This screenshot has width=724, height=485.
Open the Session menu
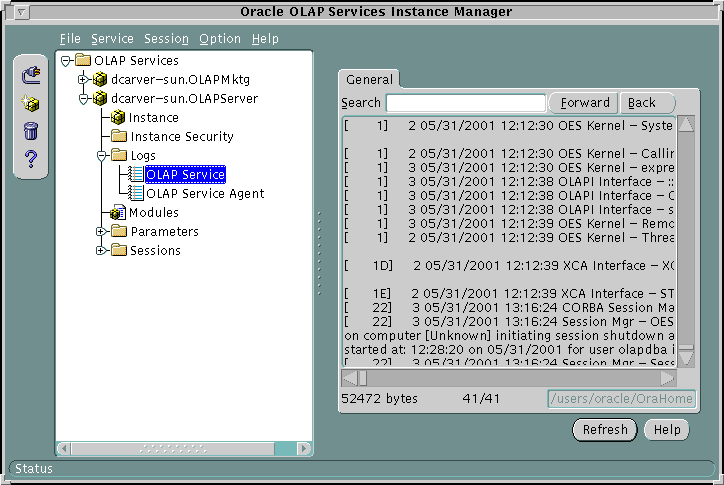pyautogui.click(x=166, y=39)
